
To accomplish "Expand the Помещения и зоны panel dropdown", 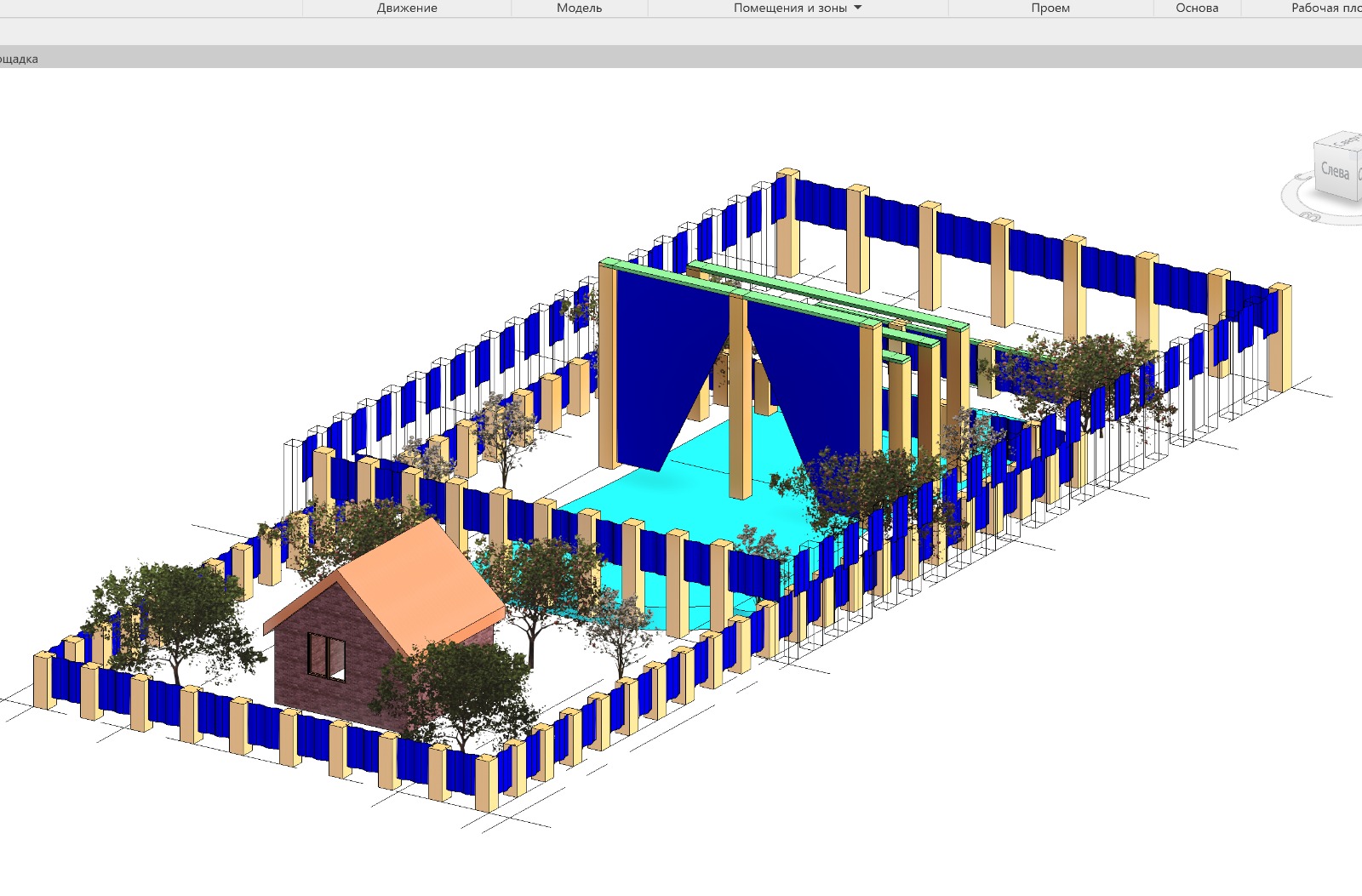I will tap(858, 8).
